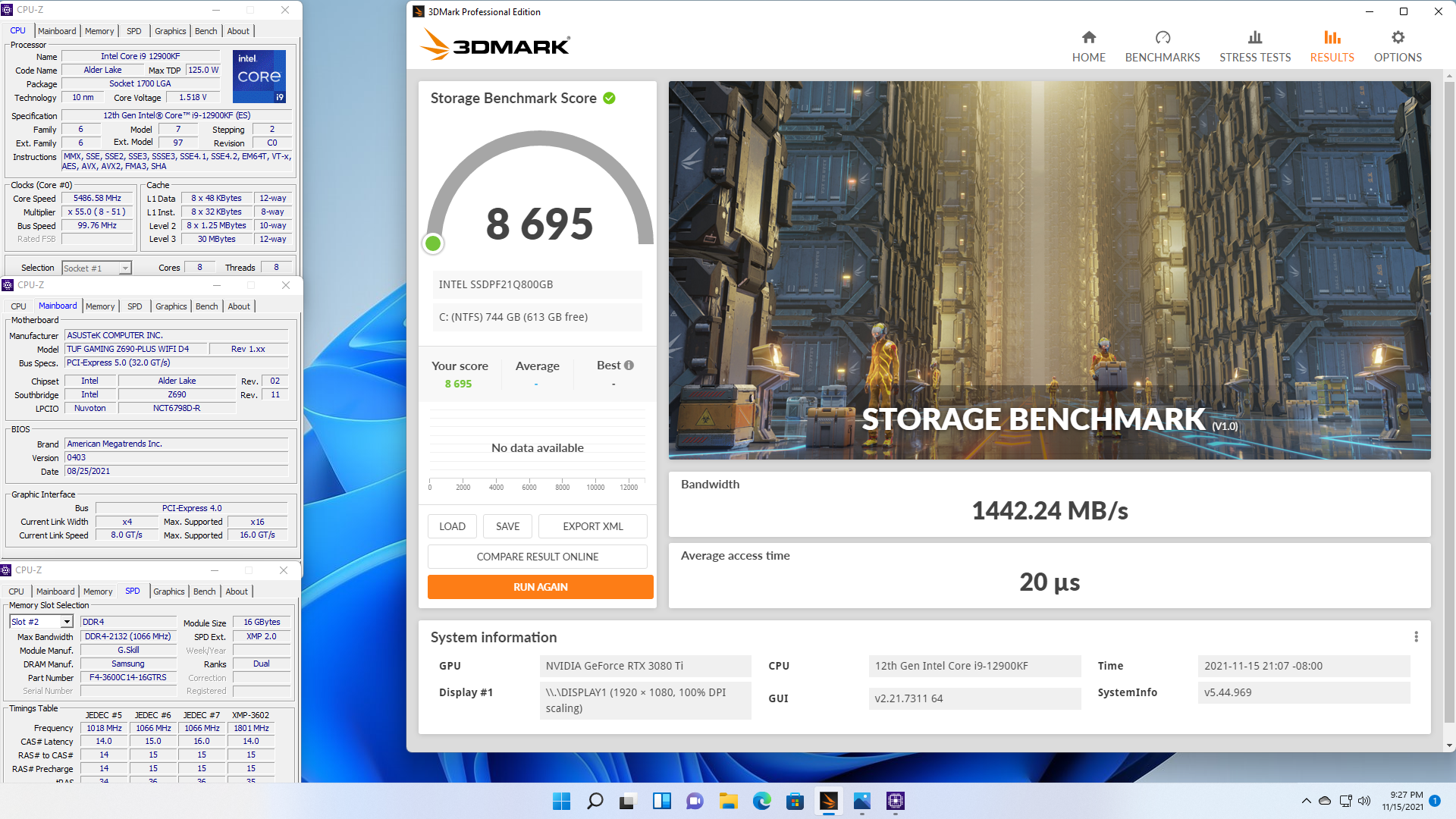Go to the 3DMark HOME page
The width and height of the screenshot is (1456, 819).
coord(1088,46)
